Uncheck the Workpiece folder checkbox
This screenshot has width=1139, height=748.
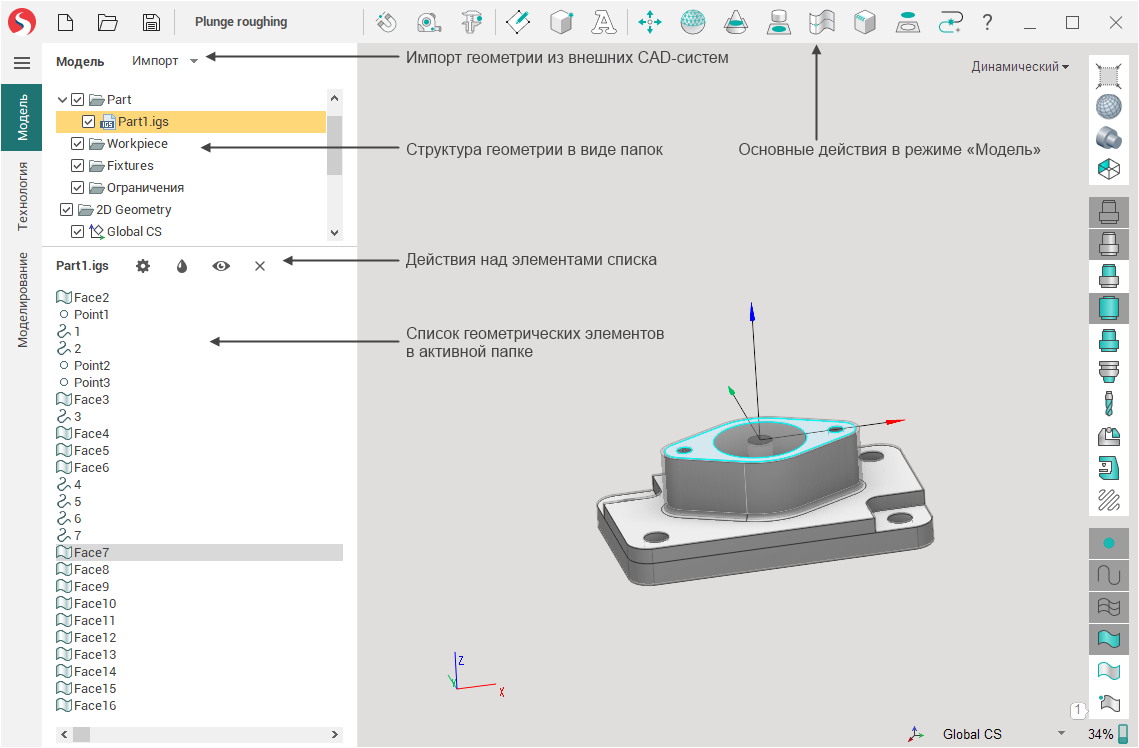click(78, 144)
